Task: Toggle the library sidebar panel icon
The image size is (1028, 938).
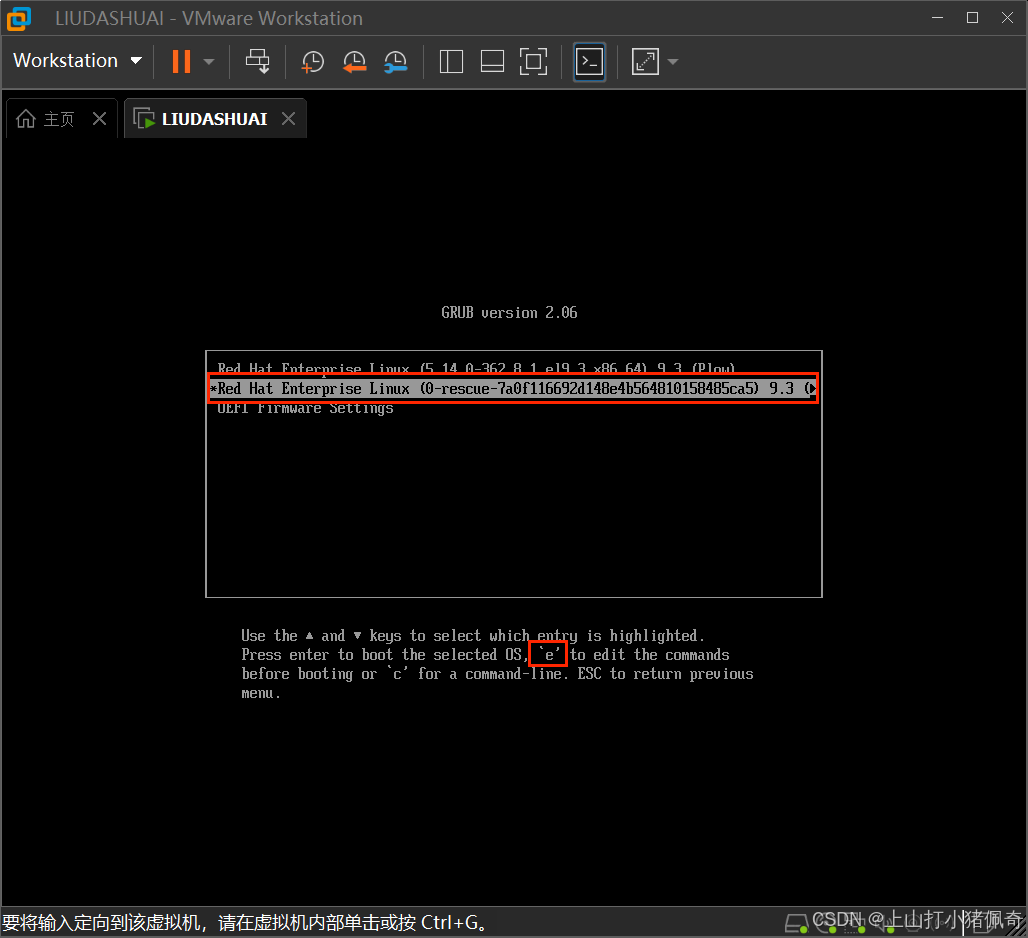Action: [x=451, y=62]
